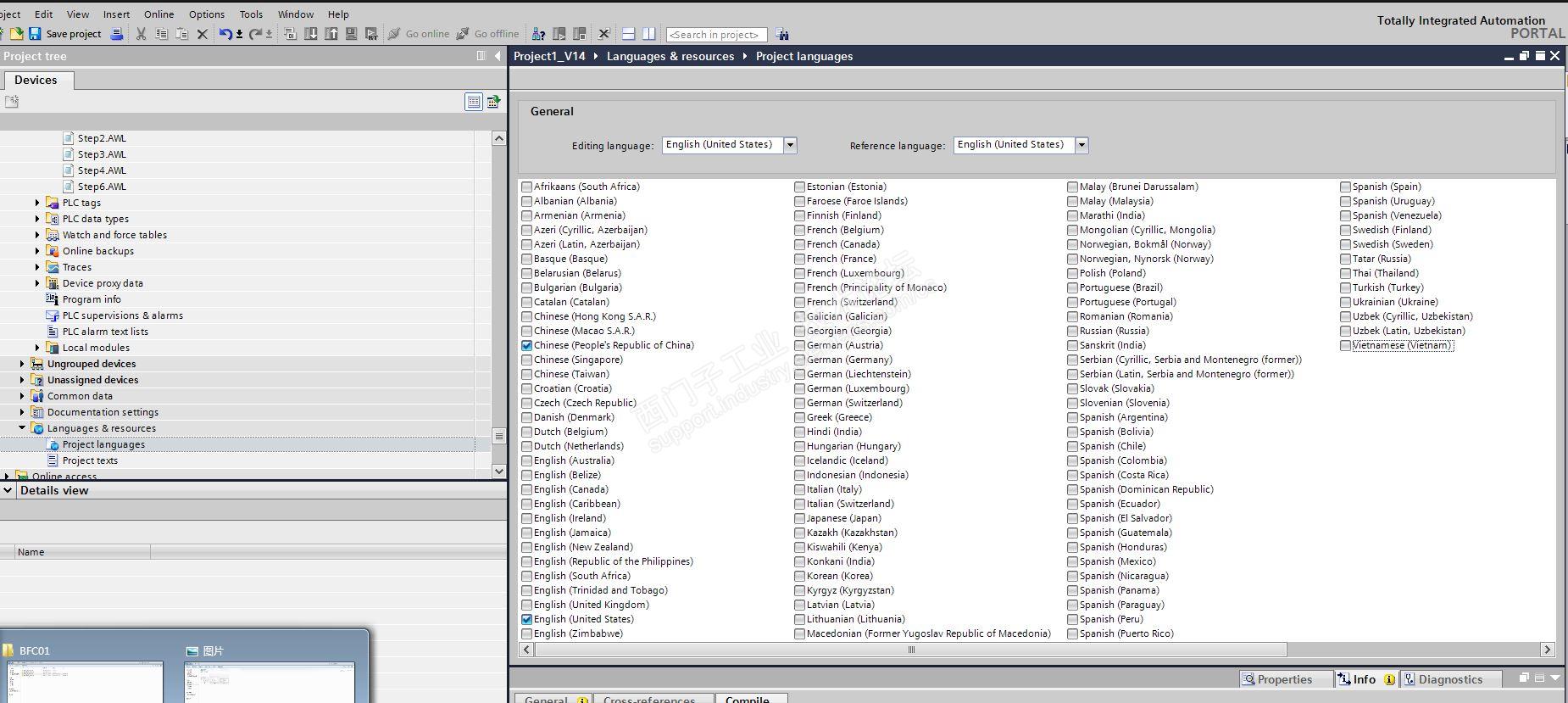The height and width of the screenshot is (703, 1568).
Task: Click the Search in project field
Action: [716, 35]
